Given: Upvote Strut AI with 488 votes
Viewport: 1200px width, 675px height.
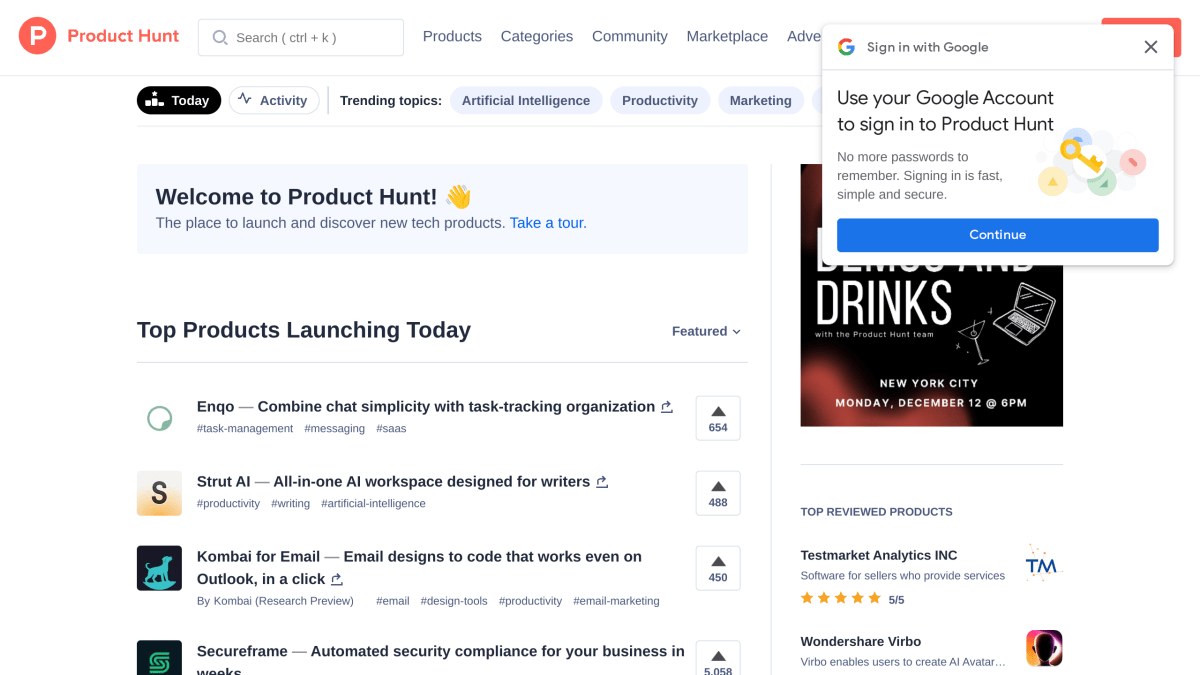Looking at the screenshot, I should (718, 493).
